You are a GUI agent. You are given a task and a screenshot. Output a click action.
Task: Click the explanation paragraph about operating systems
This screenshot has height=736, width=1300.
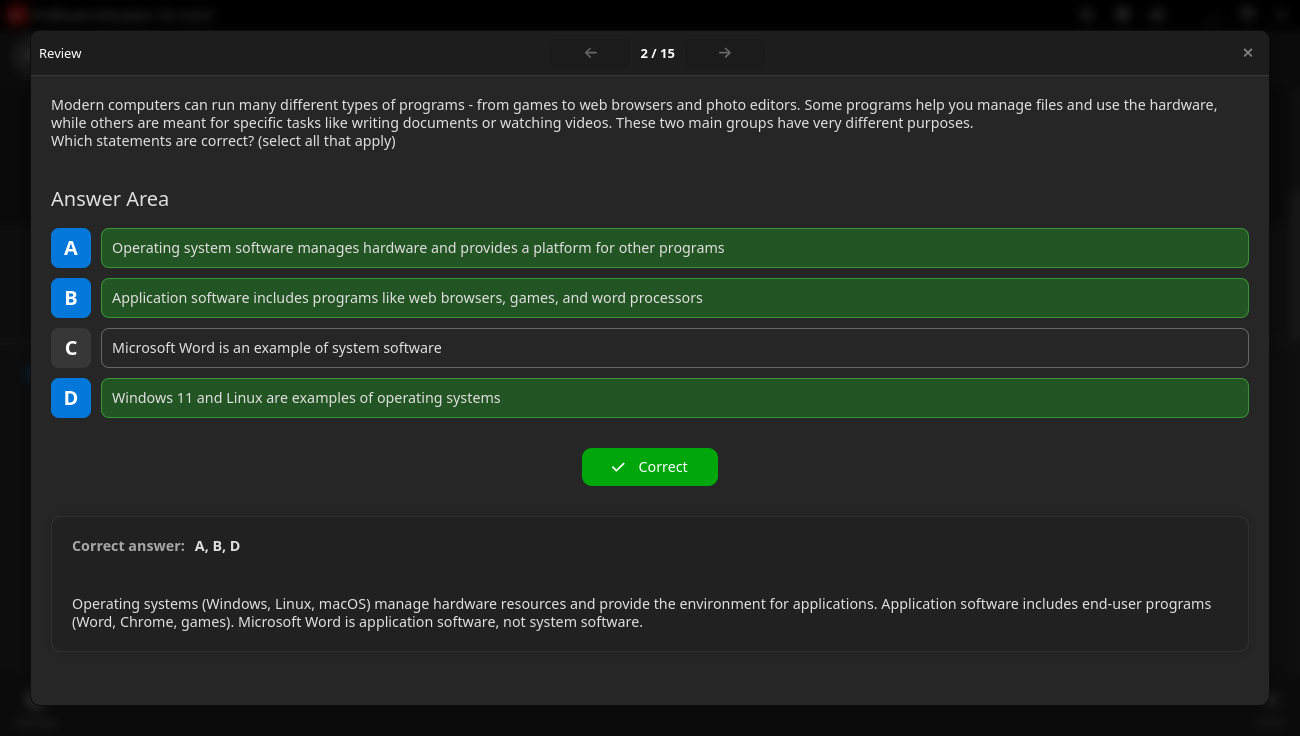641,613
